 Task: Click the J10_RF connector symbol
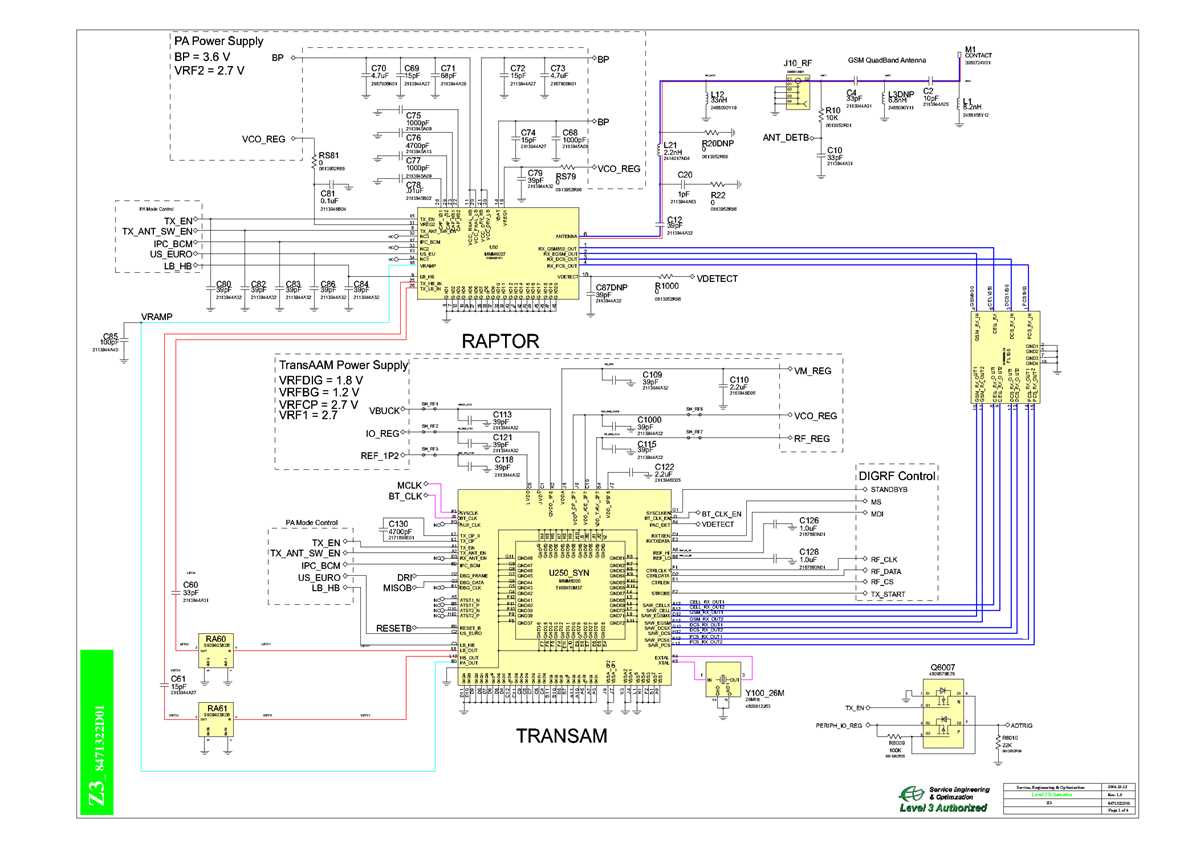(798, 94)
